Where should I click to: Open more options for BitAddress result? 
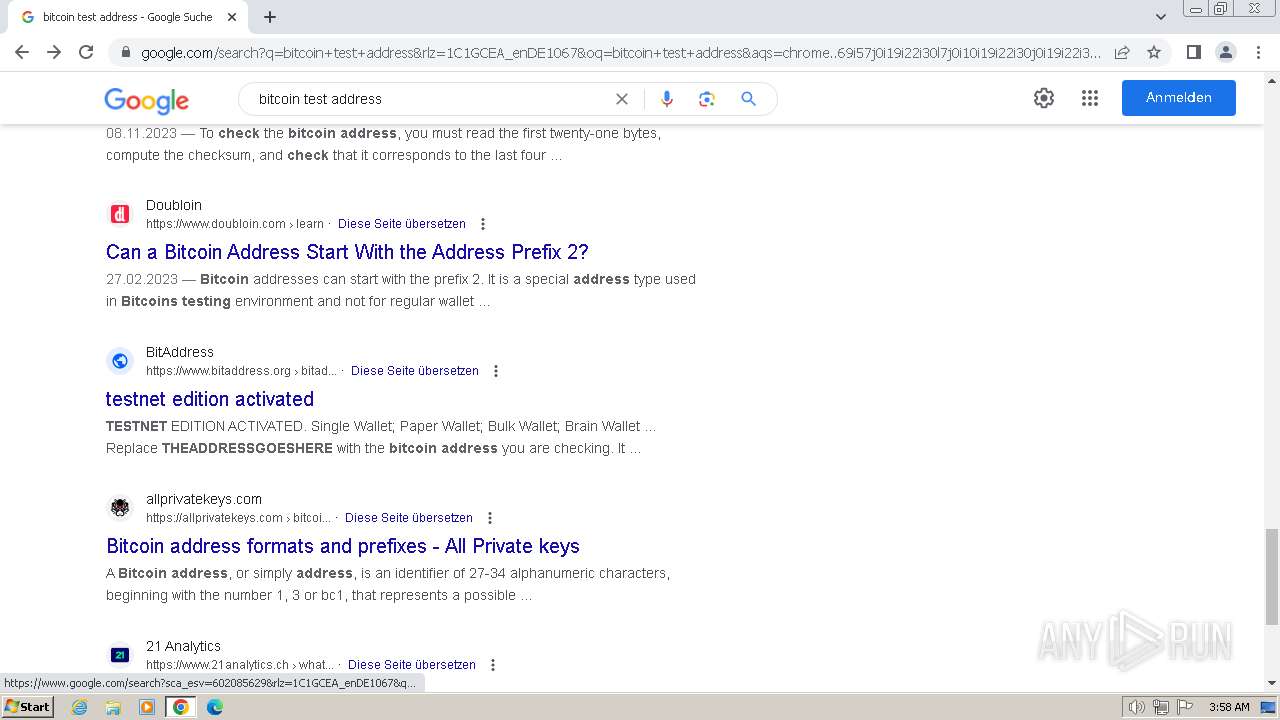[x=496, y=371]
